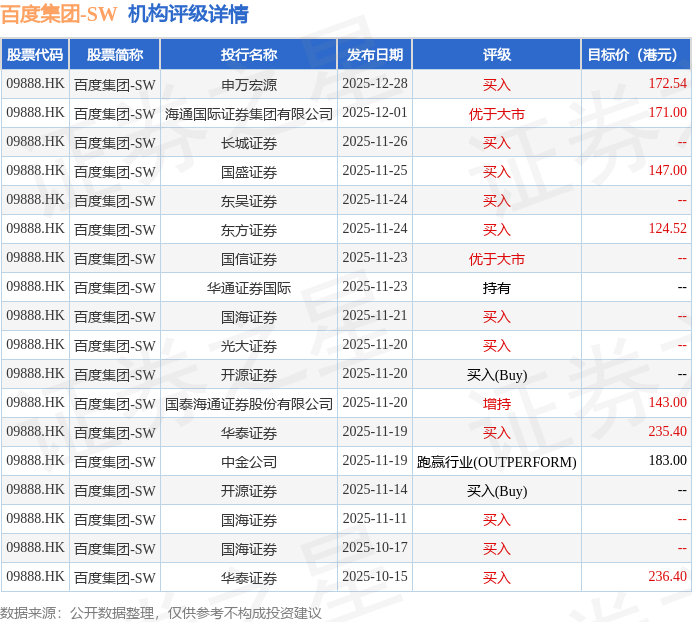This screenshot has height=622, width=692.
Task: Select the 东吴证券 cell
Action: pyautogui.click(x=249, y=200)
